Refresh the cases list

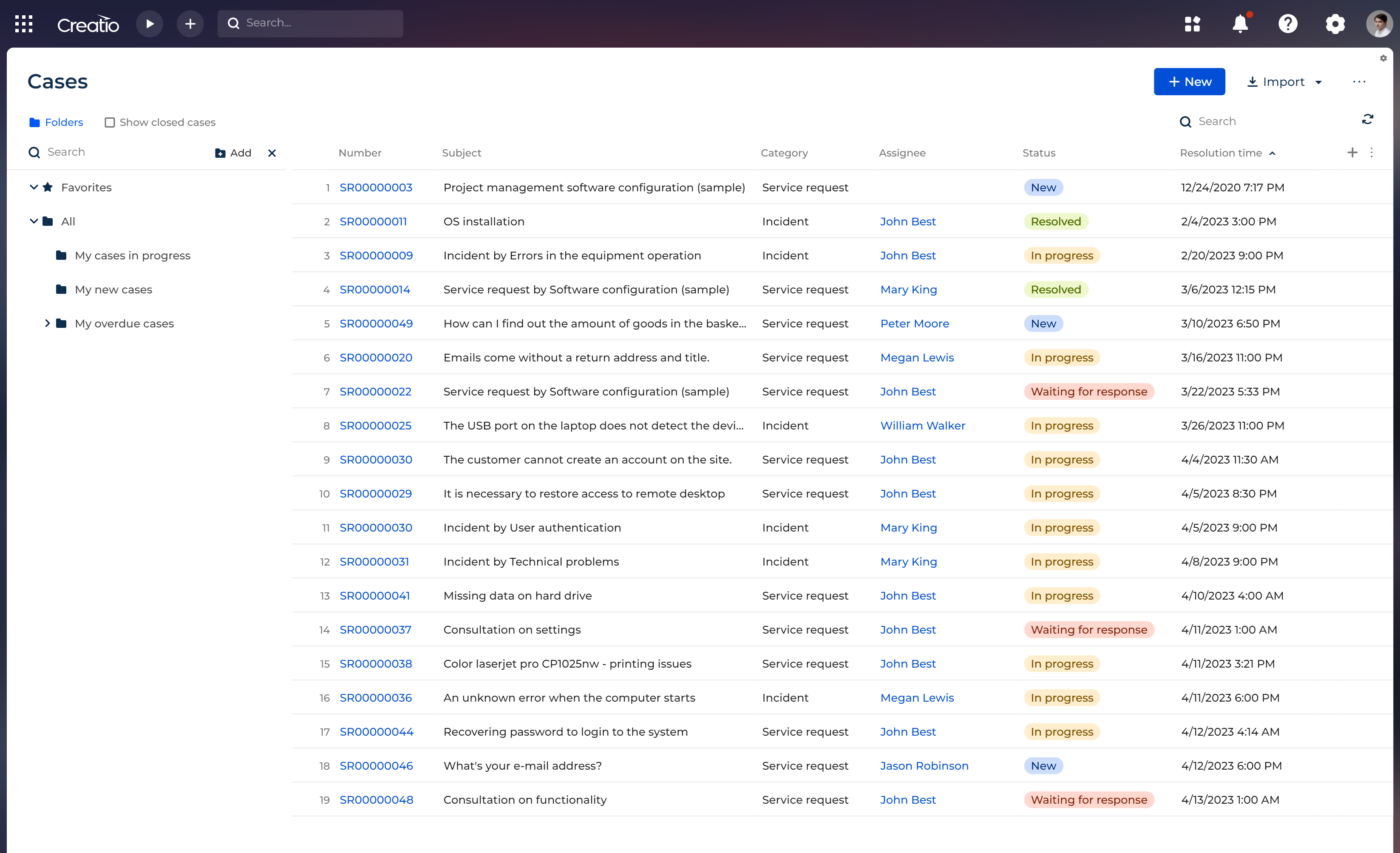[x=1368, y=119]
